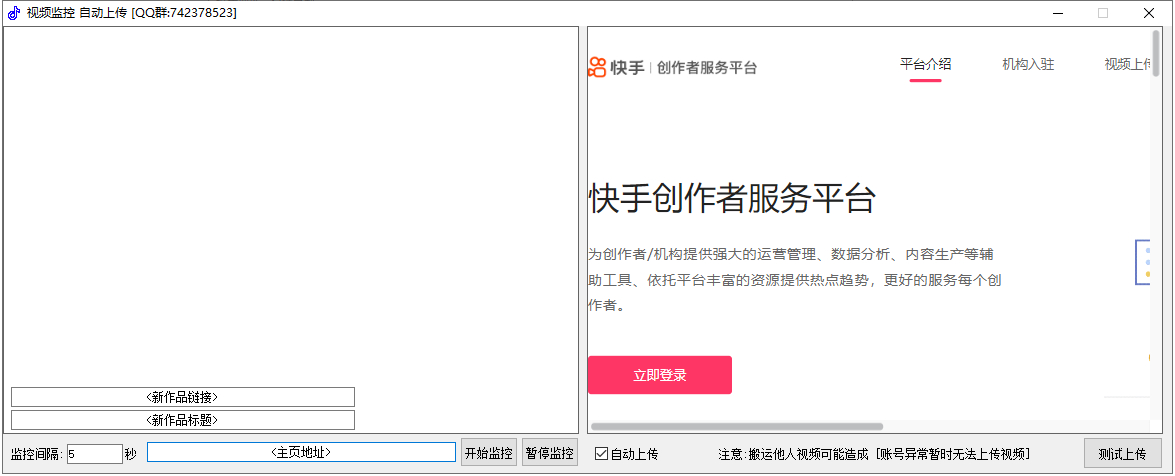Toggle the 自动上传 checkbox
The height and width of the screenshot is (476, 1175).
601,454
